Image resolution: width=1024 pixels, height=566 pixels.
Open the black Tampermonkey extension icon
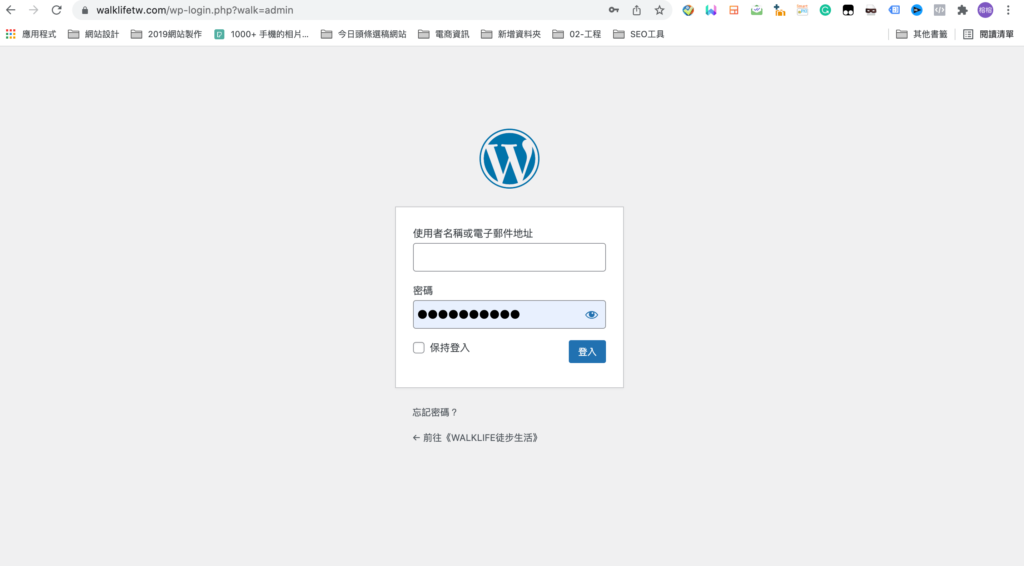(848, 10)
